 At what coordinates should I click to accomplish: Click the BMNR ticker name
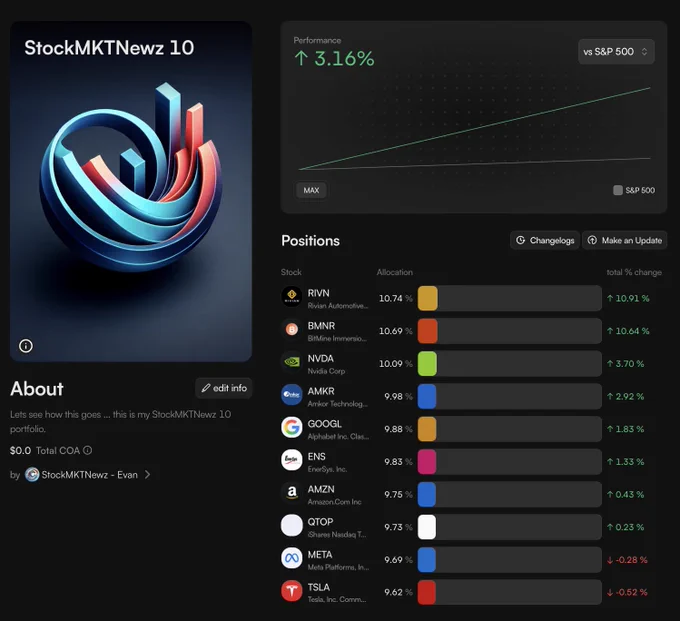point(321,326)
